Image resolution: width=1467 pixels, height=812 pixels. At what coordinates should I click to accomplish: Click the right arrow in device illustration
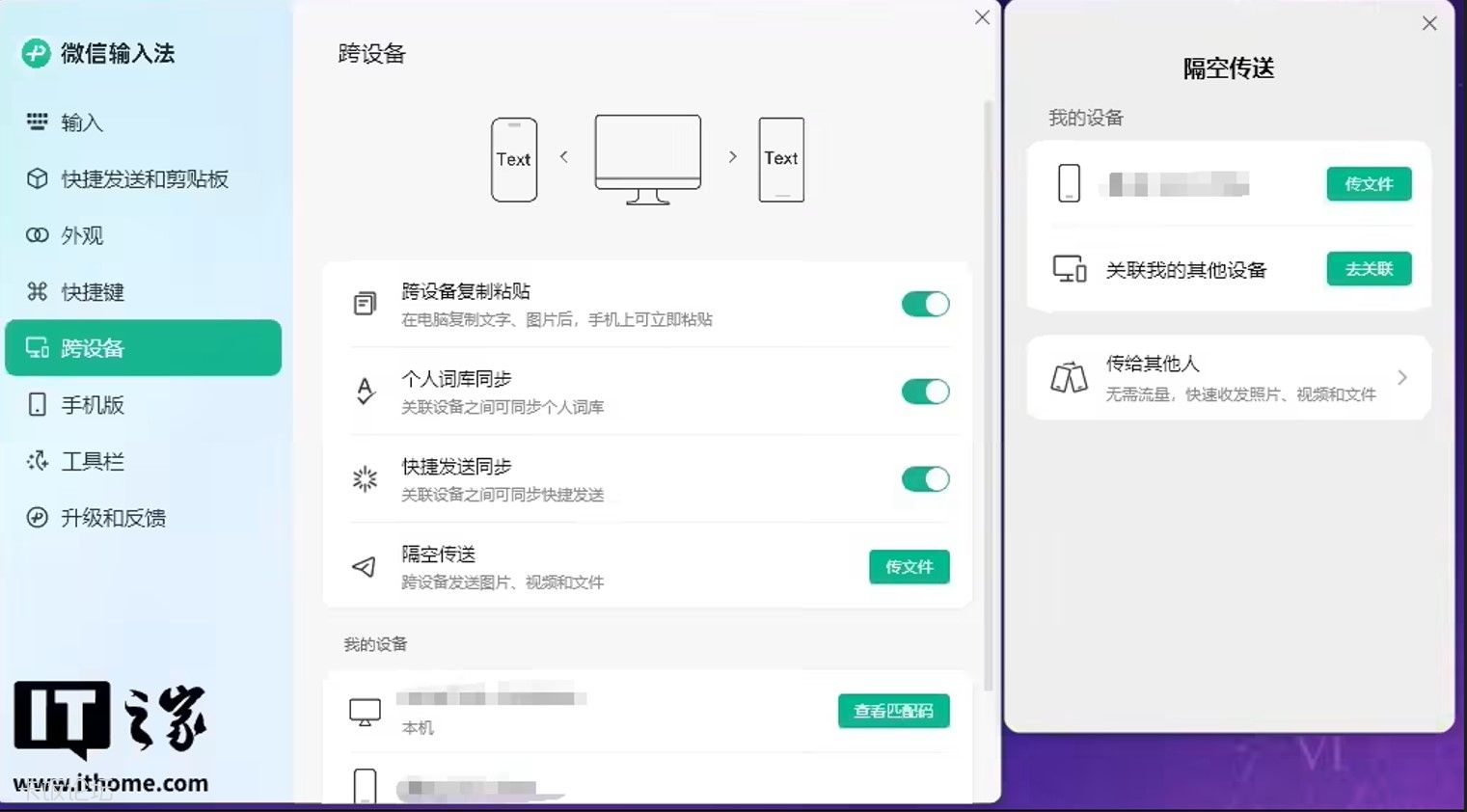point(733,156)
